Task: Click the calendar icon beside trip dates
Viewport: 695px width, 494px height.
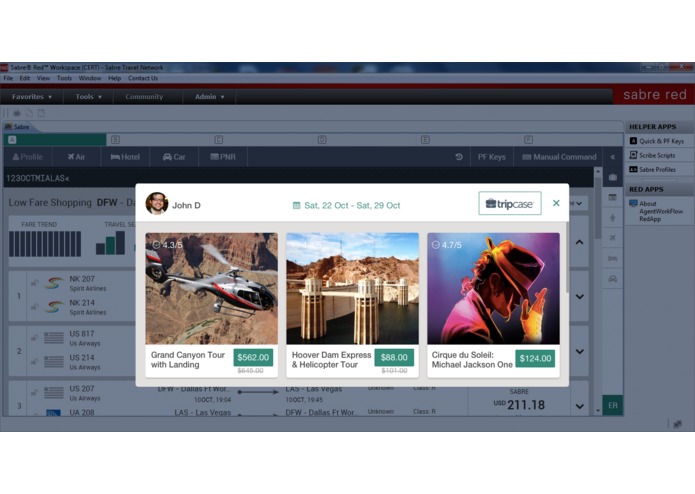Action: (297, 205)
